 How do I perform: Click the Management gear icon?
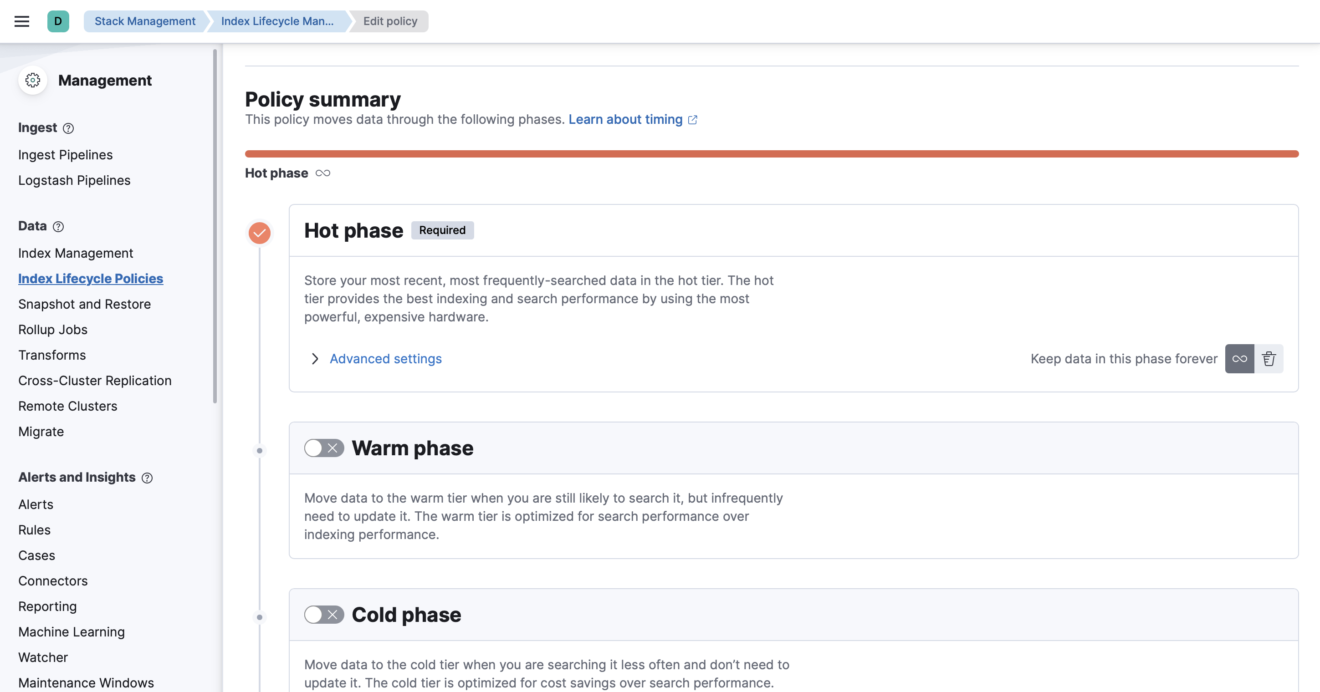click(x=32, y=80)
